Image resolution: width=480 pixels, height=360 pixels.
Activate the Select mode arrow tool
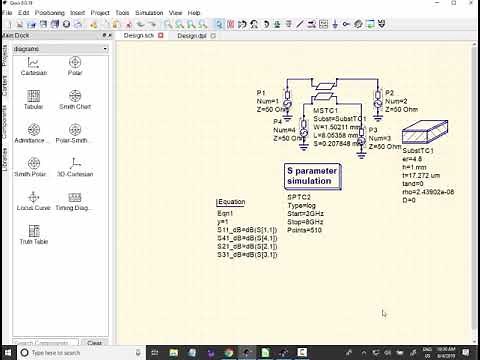tap(219, 24)
